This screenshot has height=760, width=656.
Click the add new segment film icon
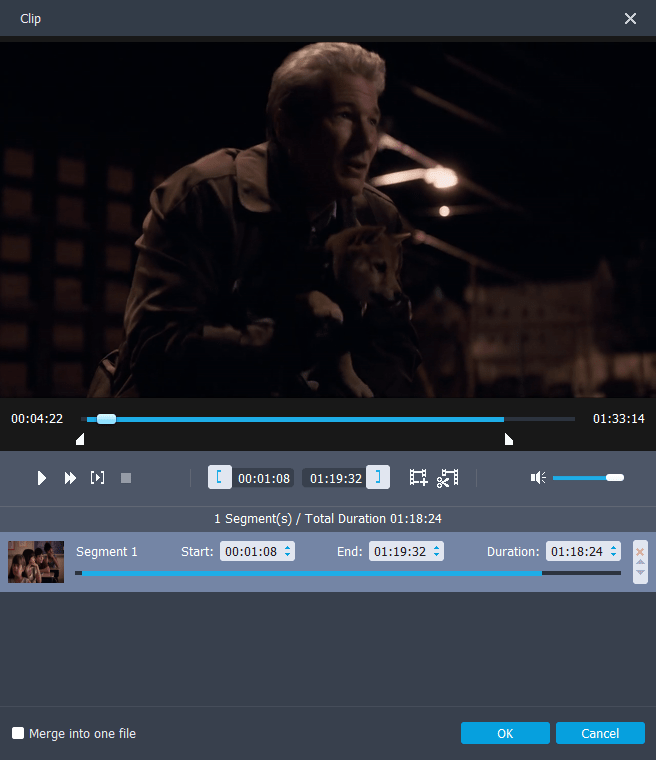pyautogui.click(x=418, y=477)
